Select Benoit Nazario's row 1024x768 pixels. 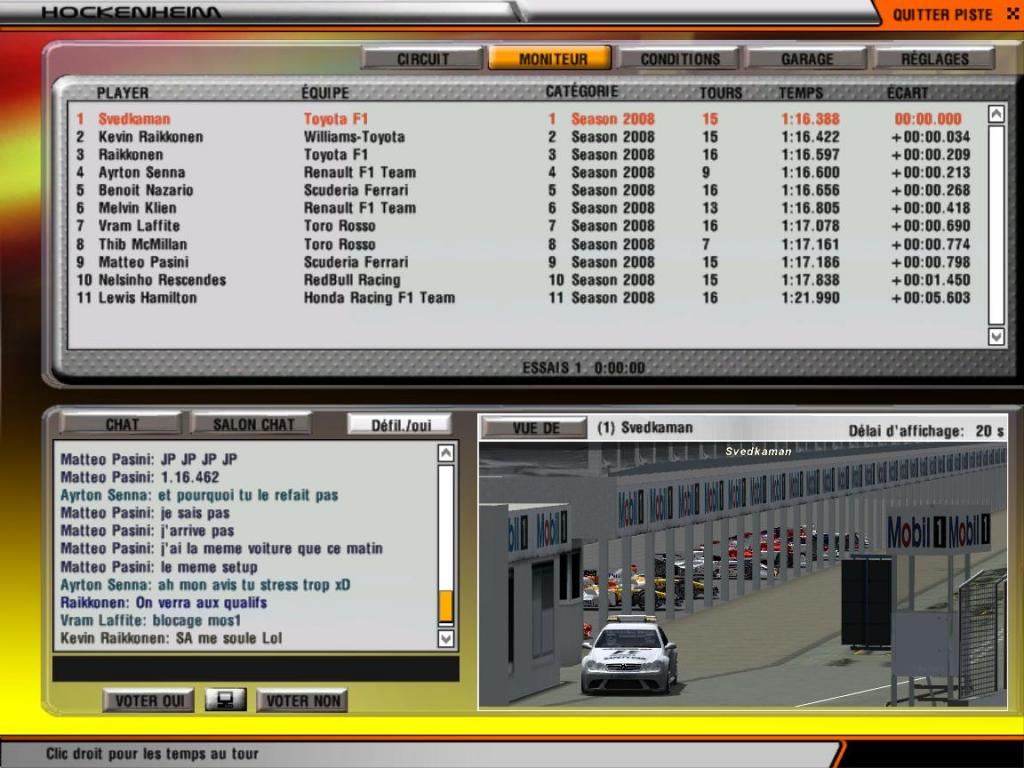pos(522,190)
